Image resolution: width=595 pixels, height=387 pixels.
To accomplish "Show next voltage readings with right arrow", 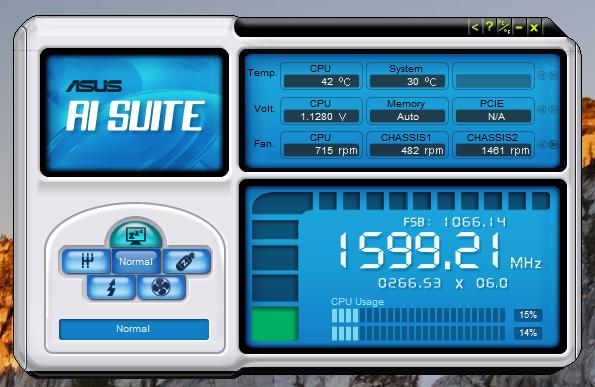I will [554, 110].
